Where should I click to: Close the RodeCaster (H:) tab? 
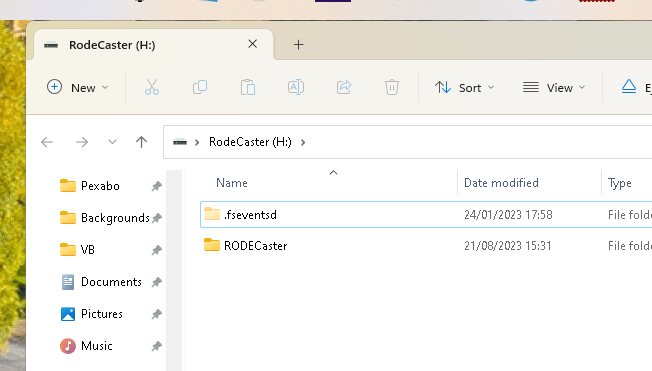pos(252,44)
